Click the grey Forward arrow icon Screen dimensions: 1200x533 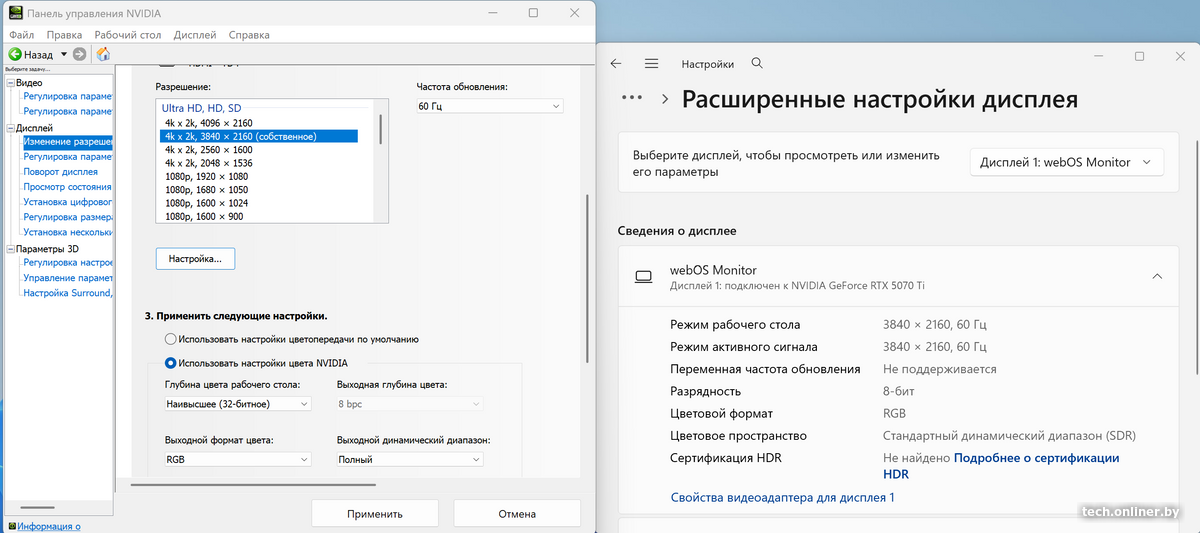point(81,54)
